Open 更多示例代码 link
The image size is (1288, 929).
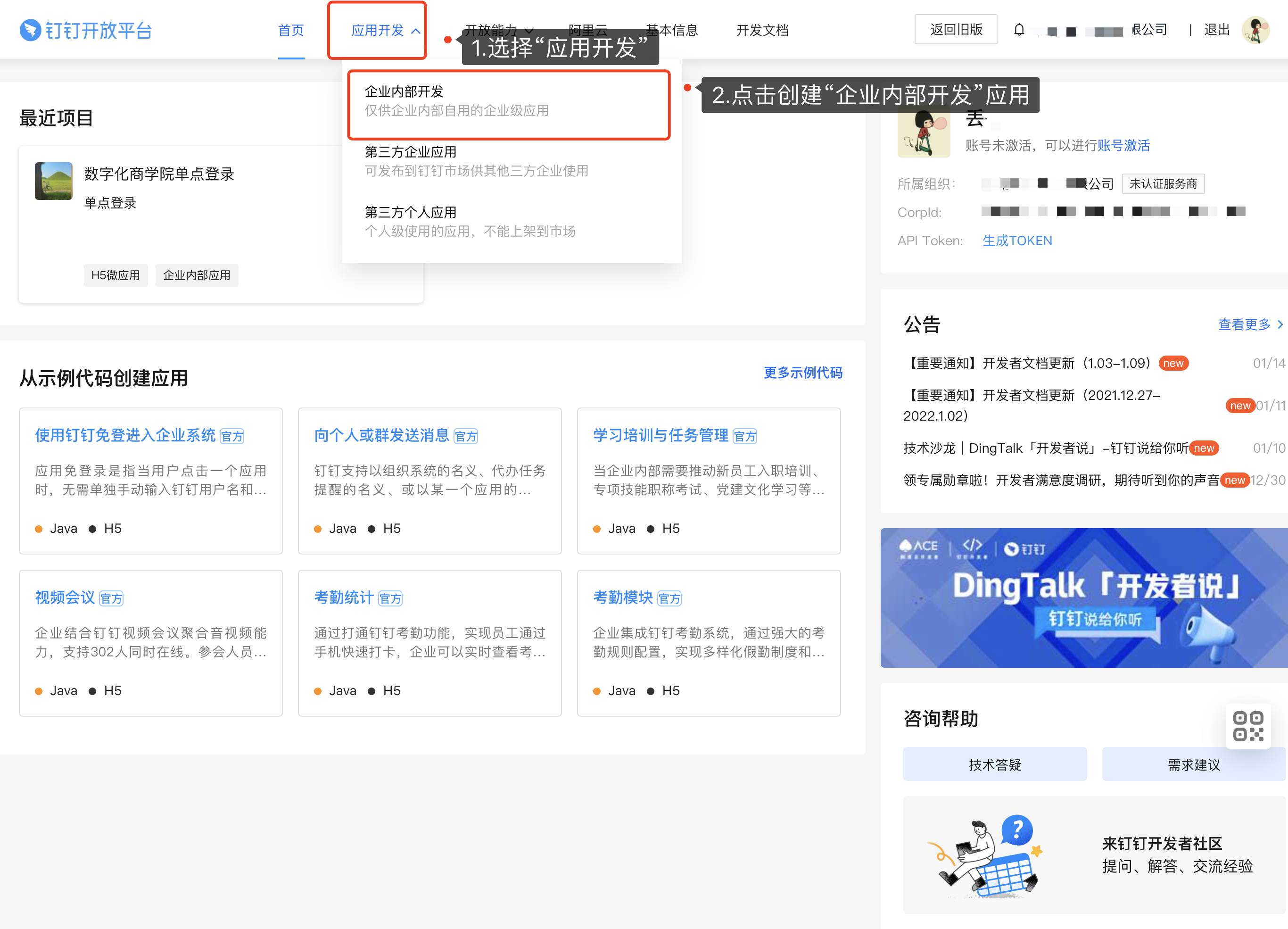802,373
